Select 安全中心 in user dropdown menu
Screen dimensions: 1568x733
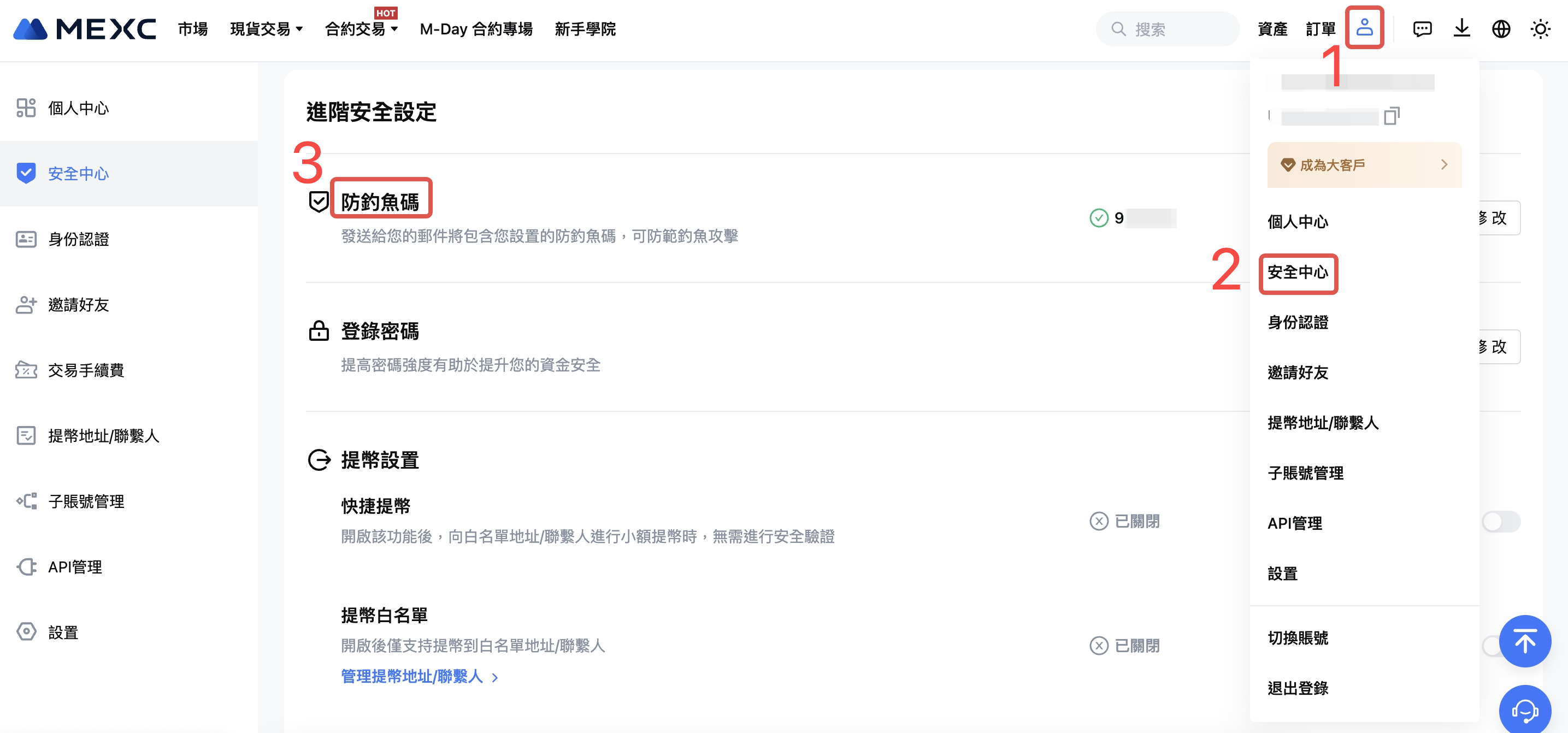click(1298, 272)
